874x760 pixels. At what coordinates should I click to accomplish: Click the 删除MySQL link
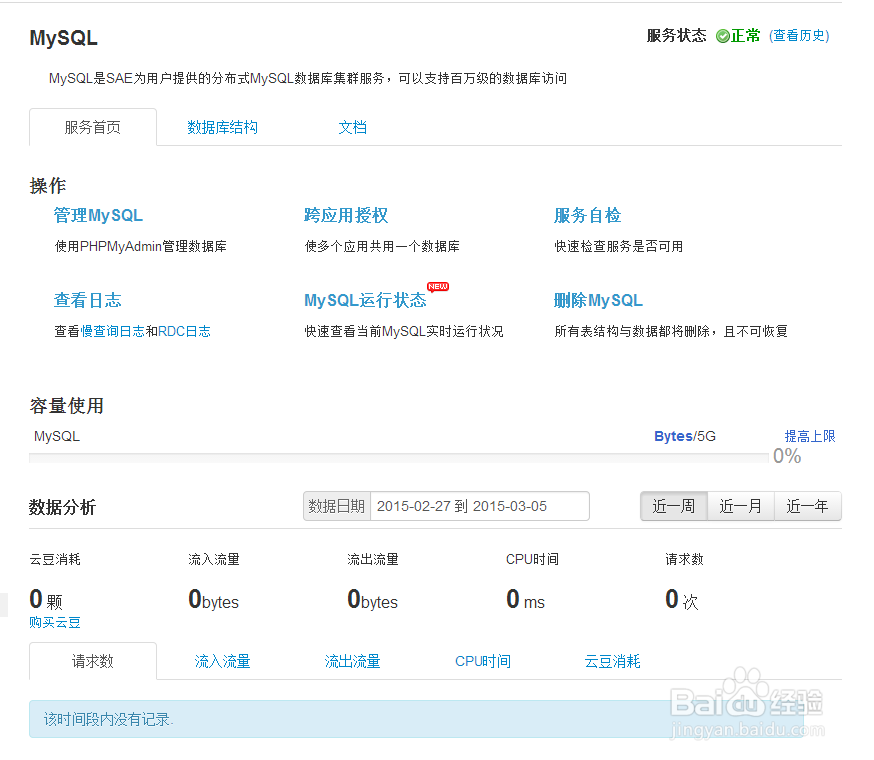coord(598,300)
